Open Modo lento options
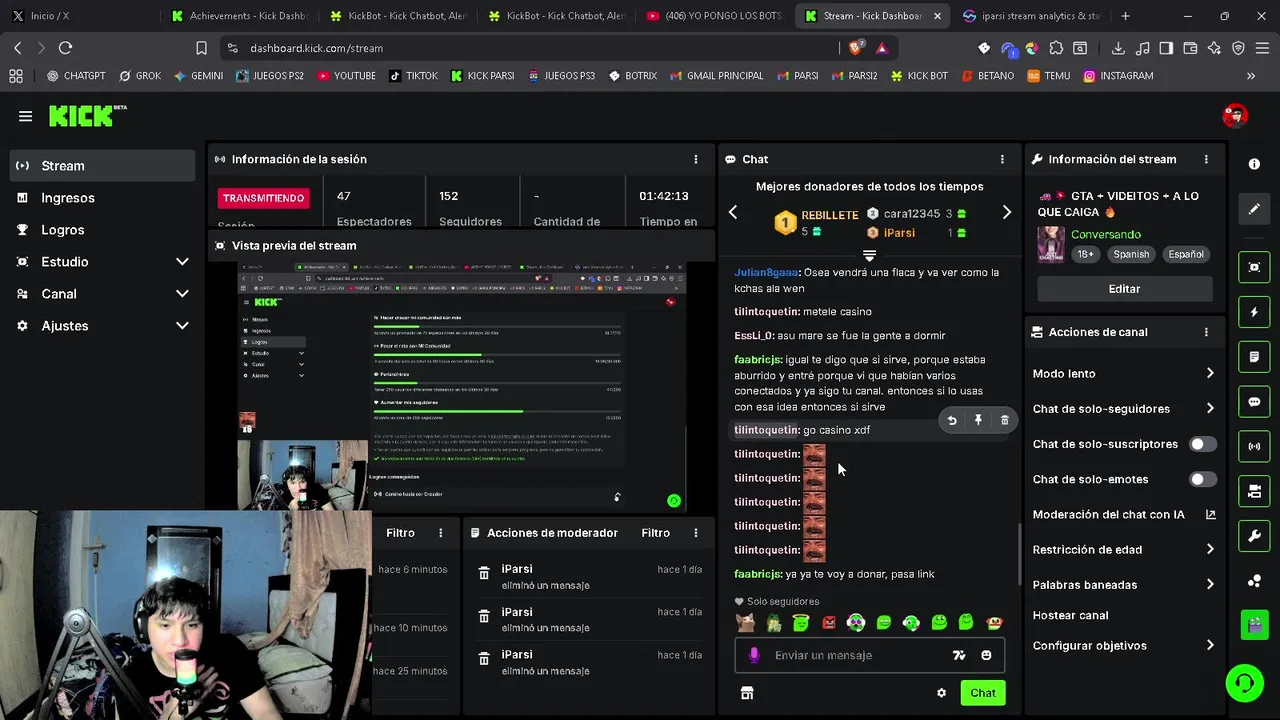The height and width of the screenshot is (720, 1280). [x=1124, y=373]
